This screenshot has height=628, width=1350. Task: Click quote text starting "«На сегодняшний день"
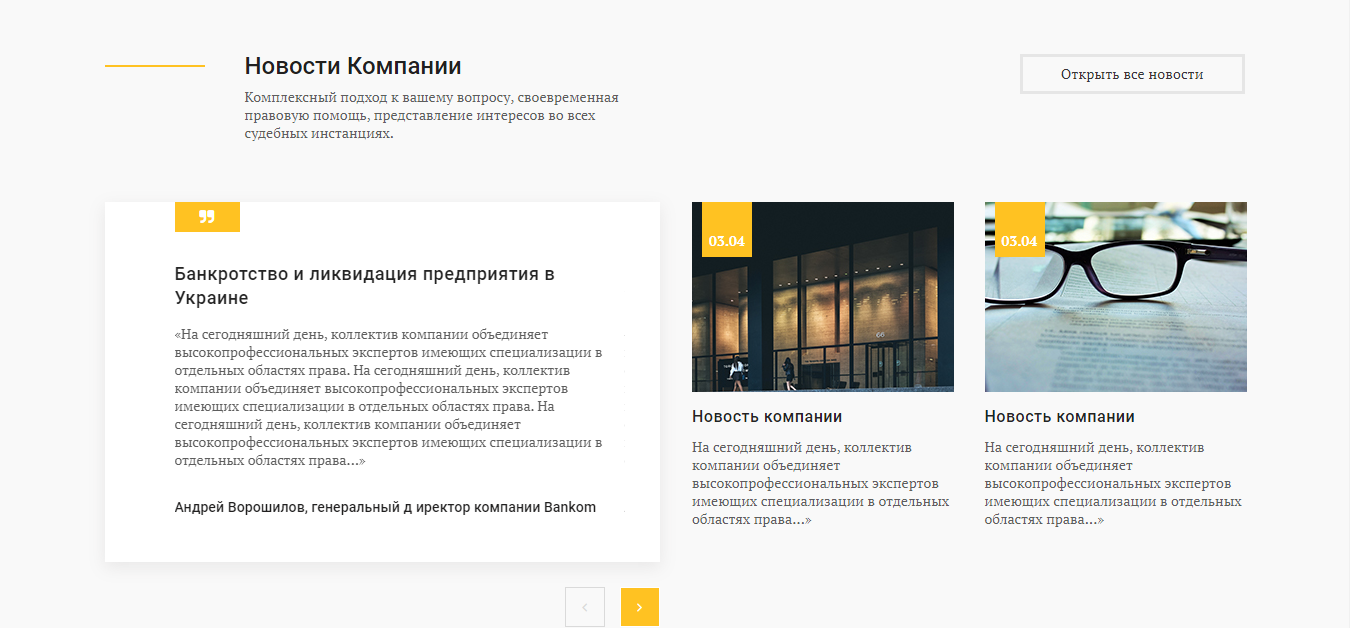coord(389,397)
